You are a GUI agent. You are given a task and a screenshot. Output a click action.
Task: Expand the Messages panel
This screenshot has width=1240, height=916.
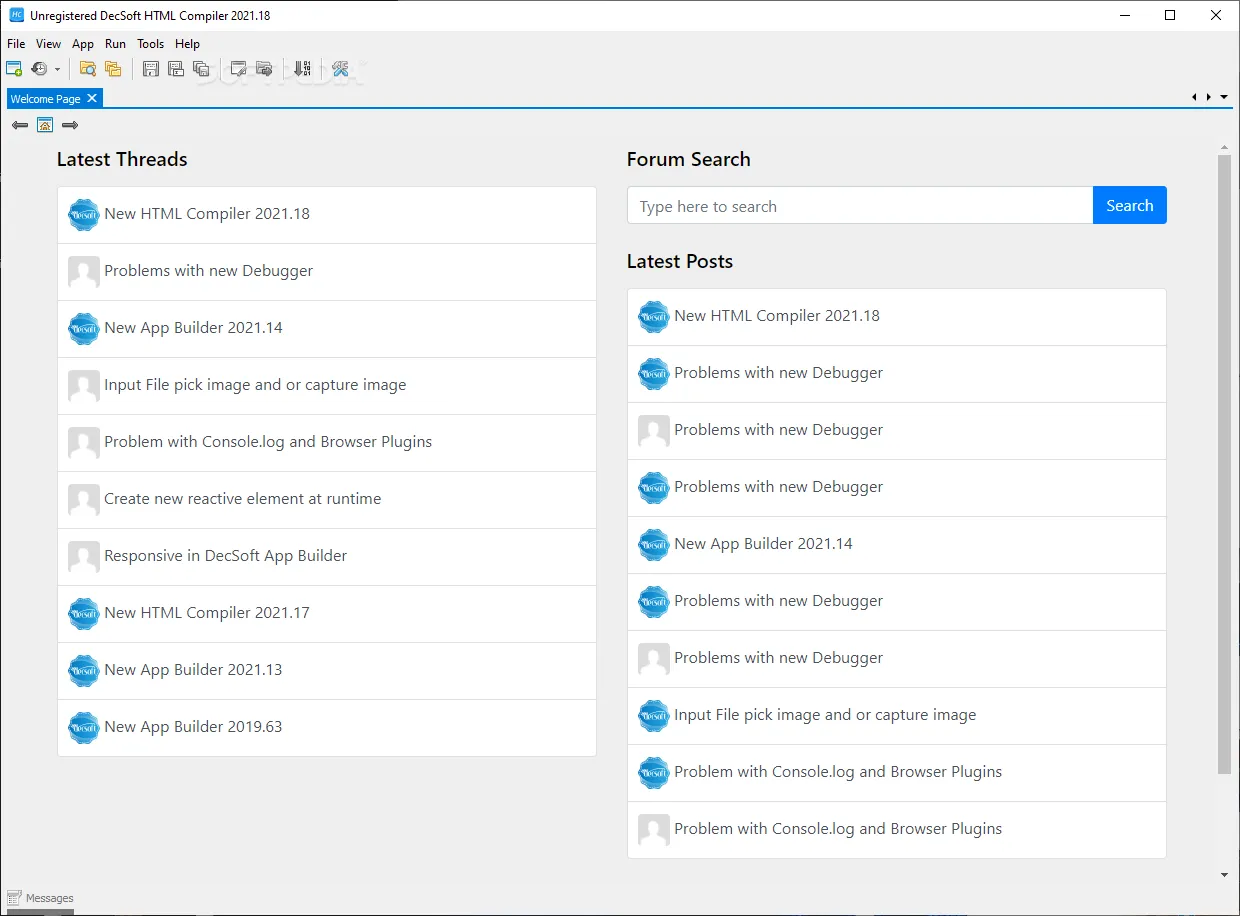(40, 898)
